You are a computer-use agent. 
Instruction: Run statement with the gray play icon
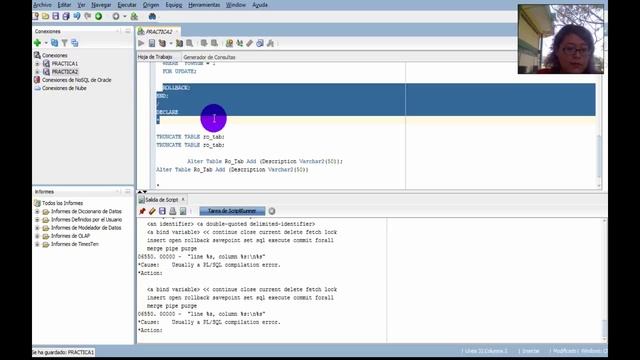pos(141,43)
